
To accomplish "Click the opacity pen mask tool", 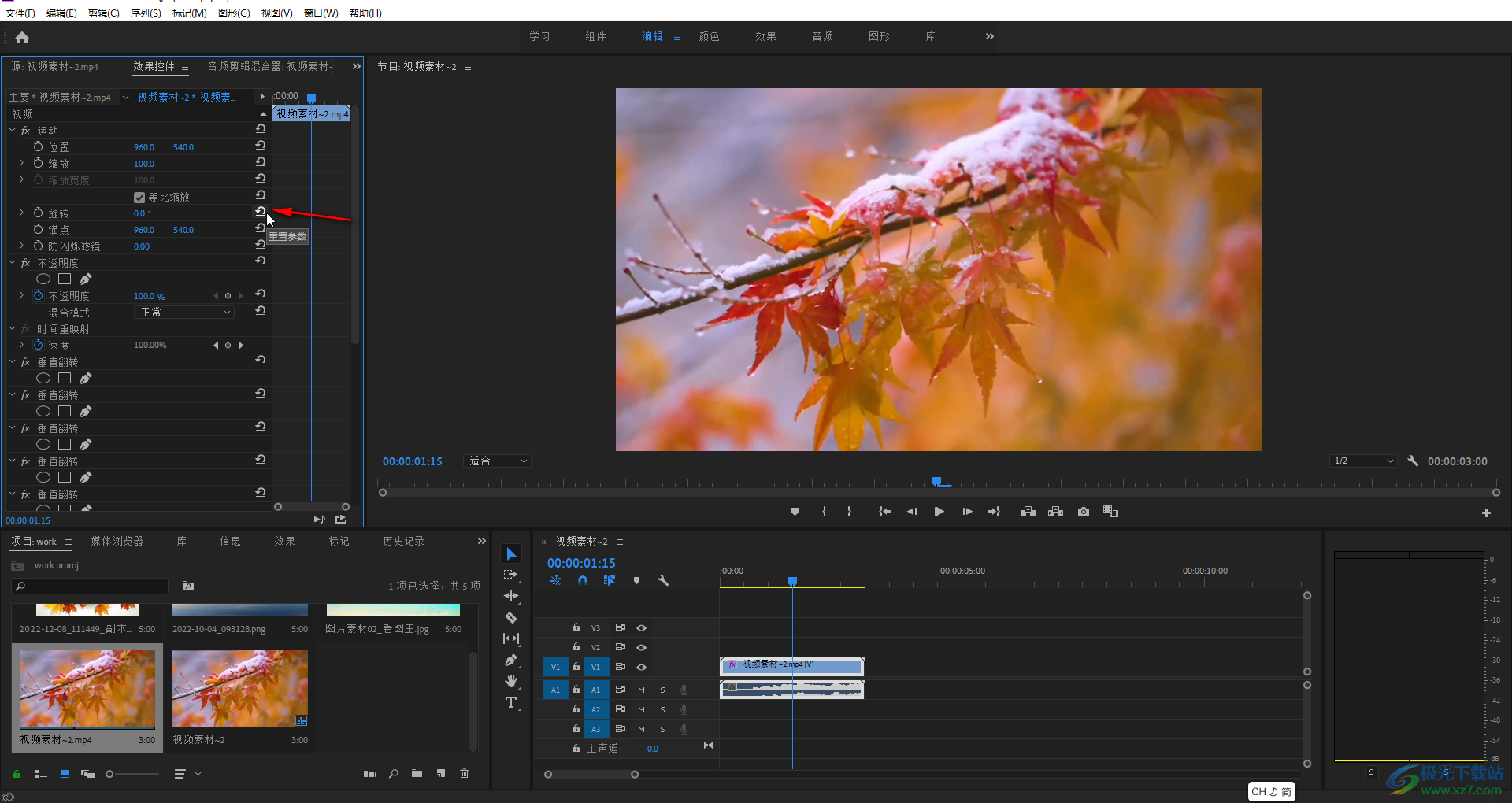I will tap(86, 279).
